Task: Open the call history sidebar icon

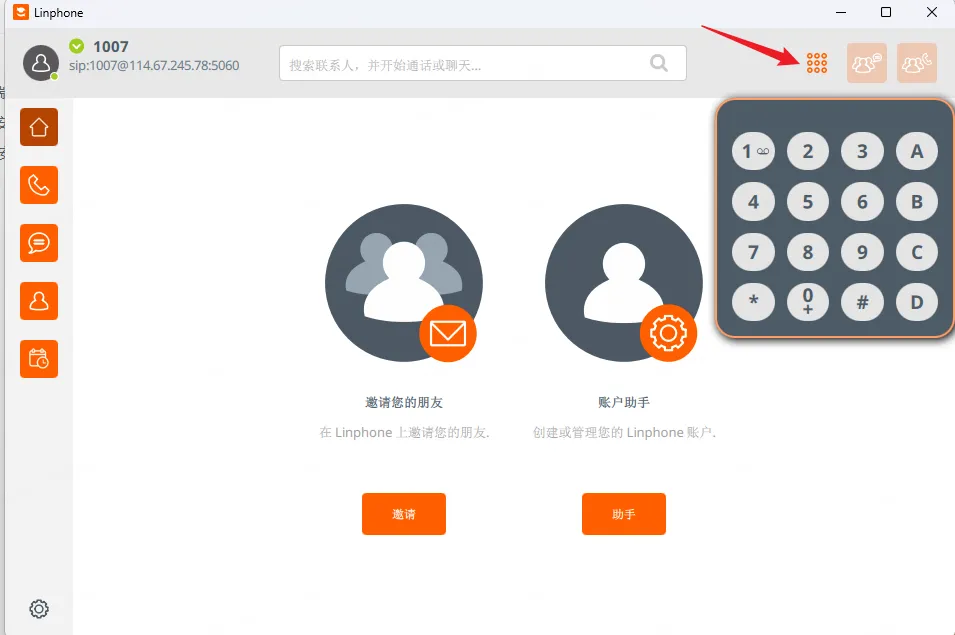Action: 38,185
